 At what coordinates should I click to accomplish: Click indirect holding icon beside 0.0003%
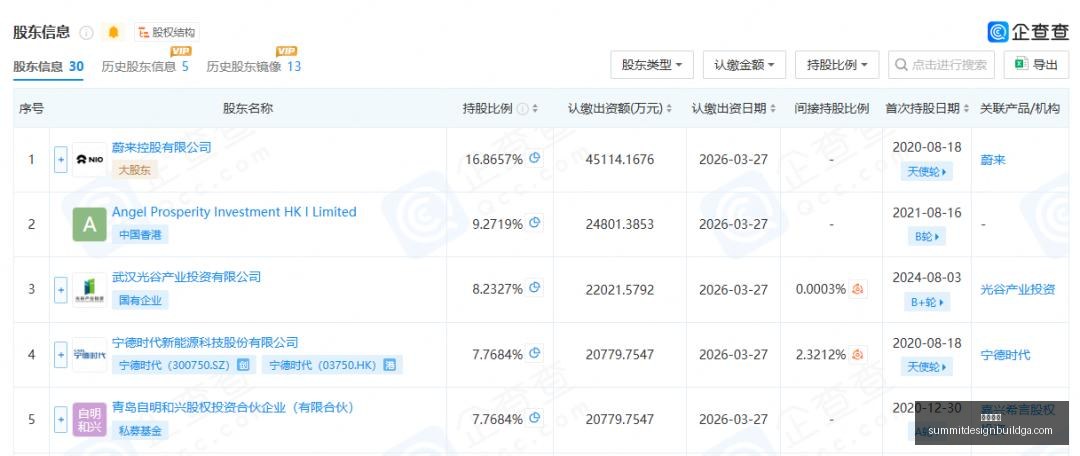point(858,289)
